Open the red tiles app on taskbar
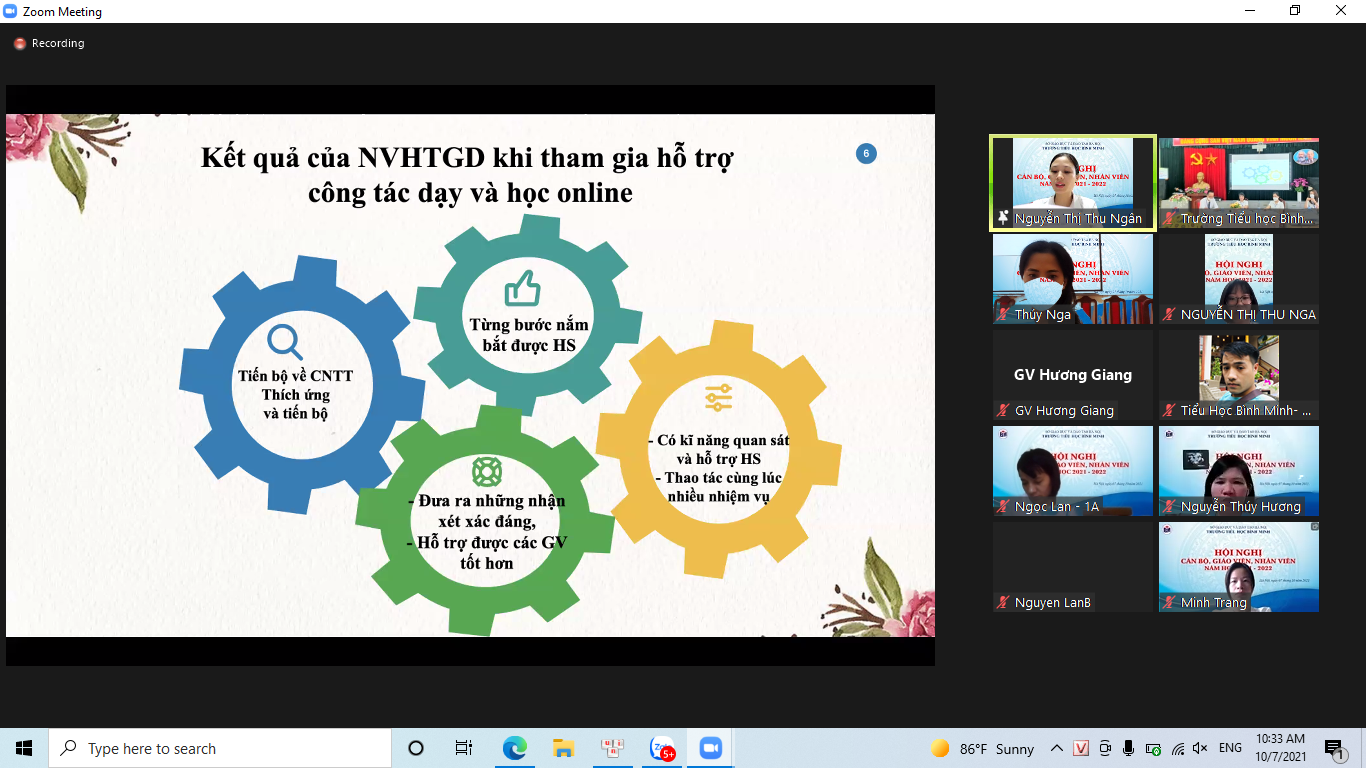Viewport: 1366px width, 768px height. (612, 748)
